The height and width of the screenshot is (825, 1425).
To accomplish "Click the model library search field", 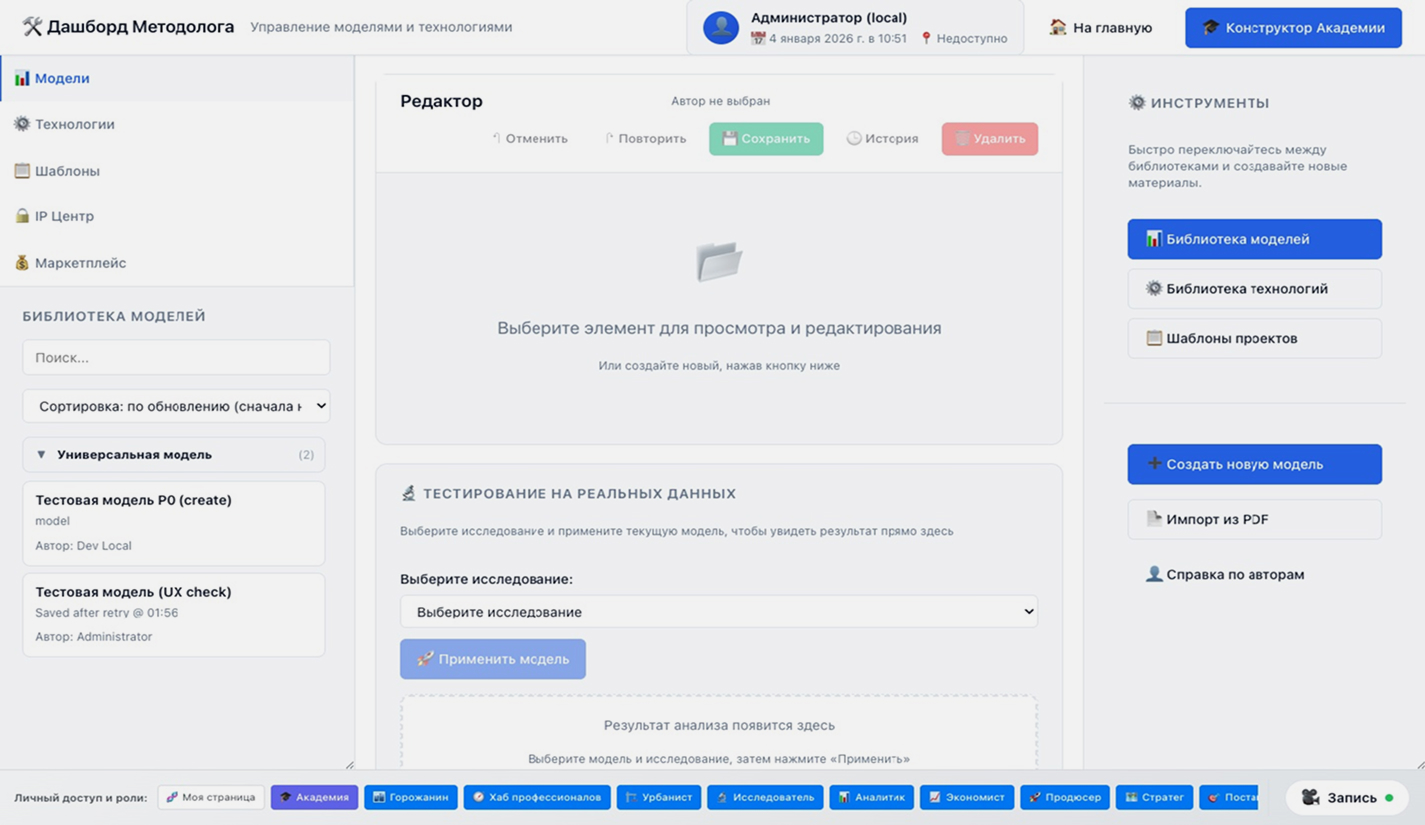I will (176, 357).
